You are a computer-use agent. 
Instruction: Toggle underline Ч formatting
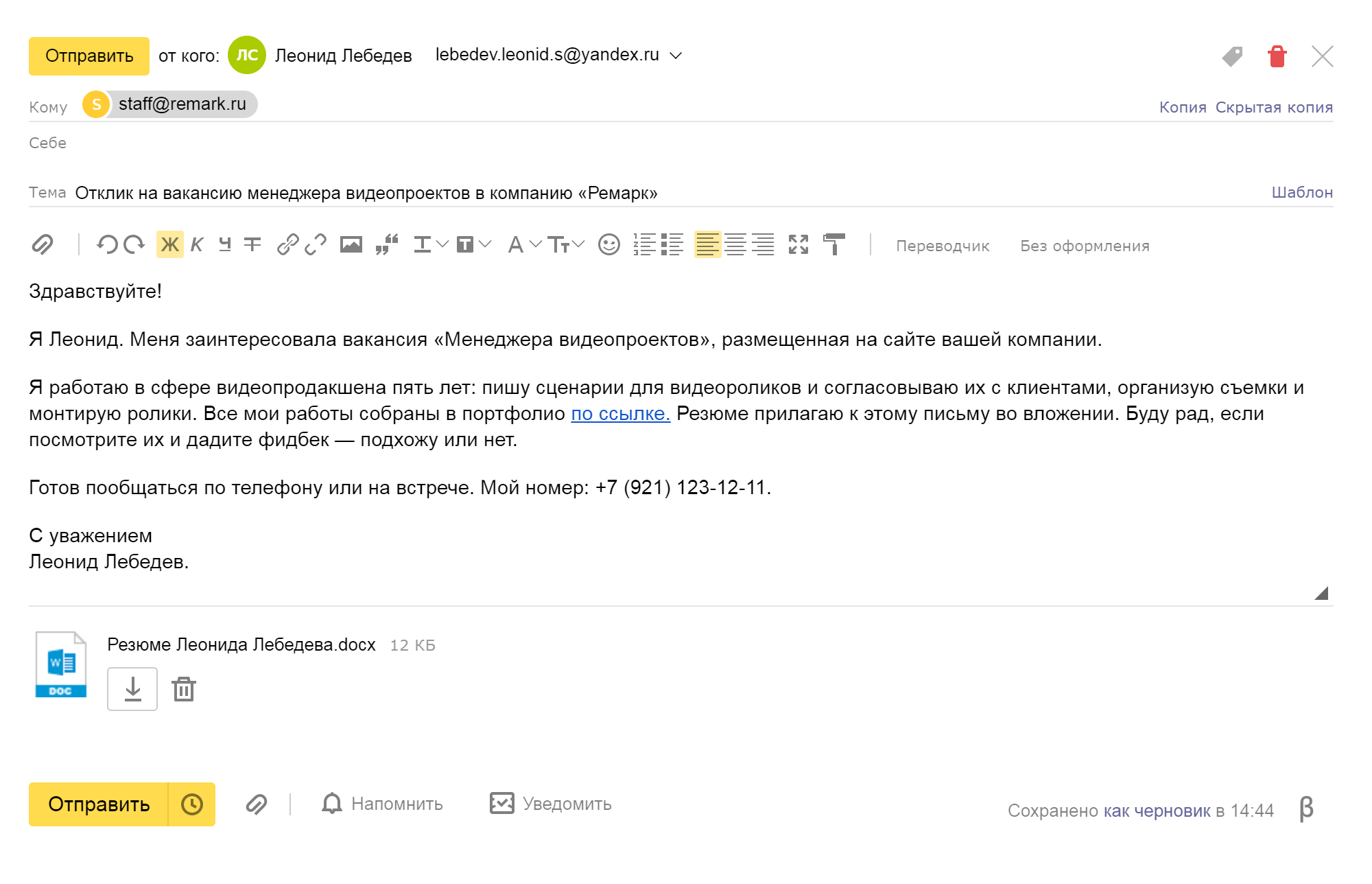(x=225, y=244)
